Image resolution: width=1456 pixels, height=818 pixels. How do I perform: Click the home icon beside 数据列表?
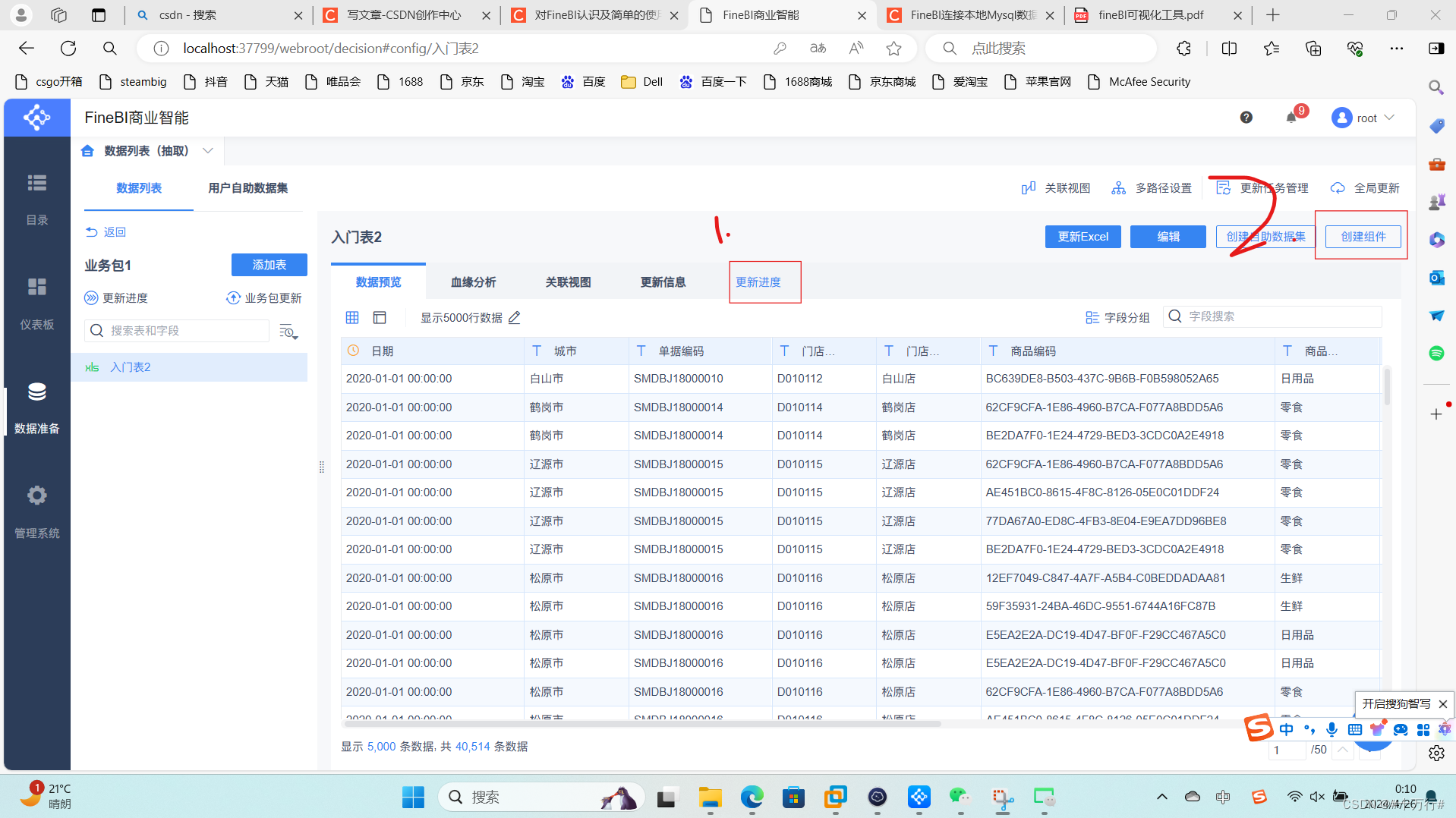pos(87,151)
